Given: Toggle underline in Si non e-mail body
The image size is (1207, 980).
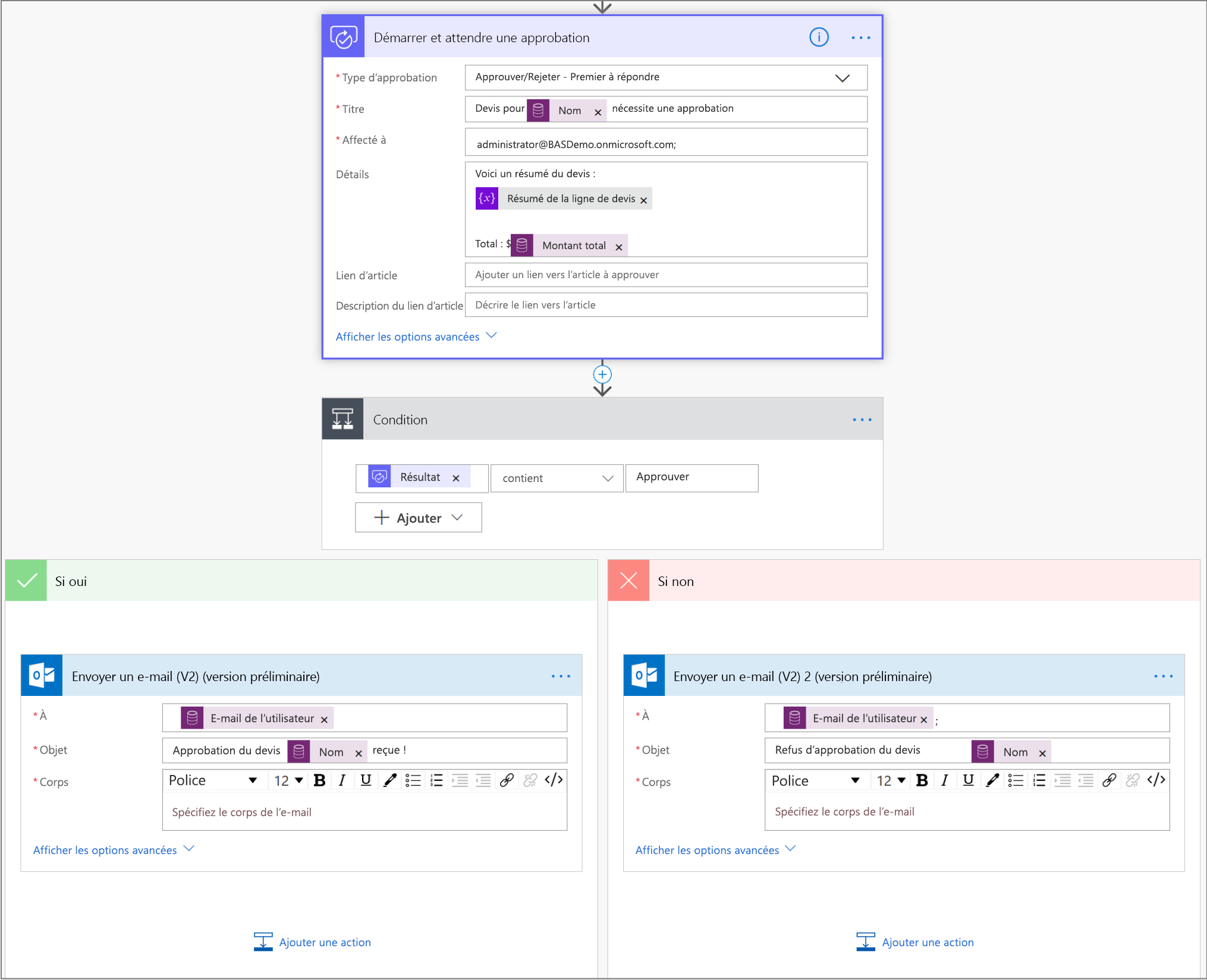Looking at the screenshot, I should 968,780.
